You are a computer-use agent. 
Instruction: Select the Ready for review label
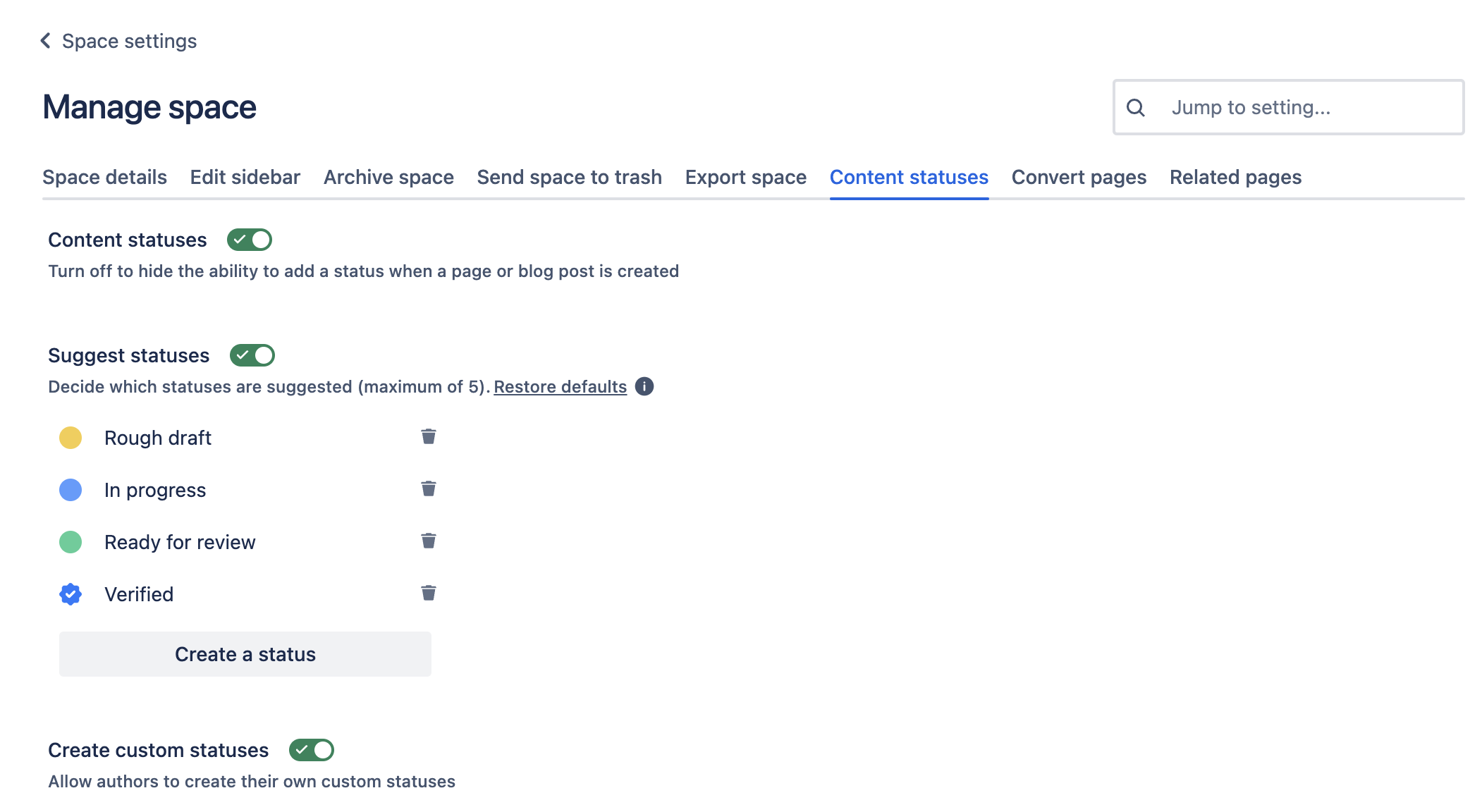coord(180,542)
